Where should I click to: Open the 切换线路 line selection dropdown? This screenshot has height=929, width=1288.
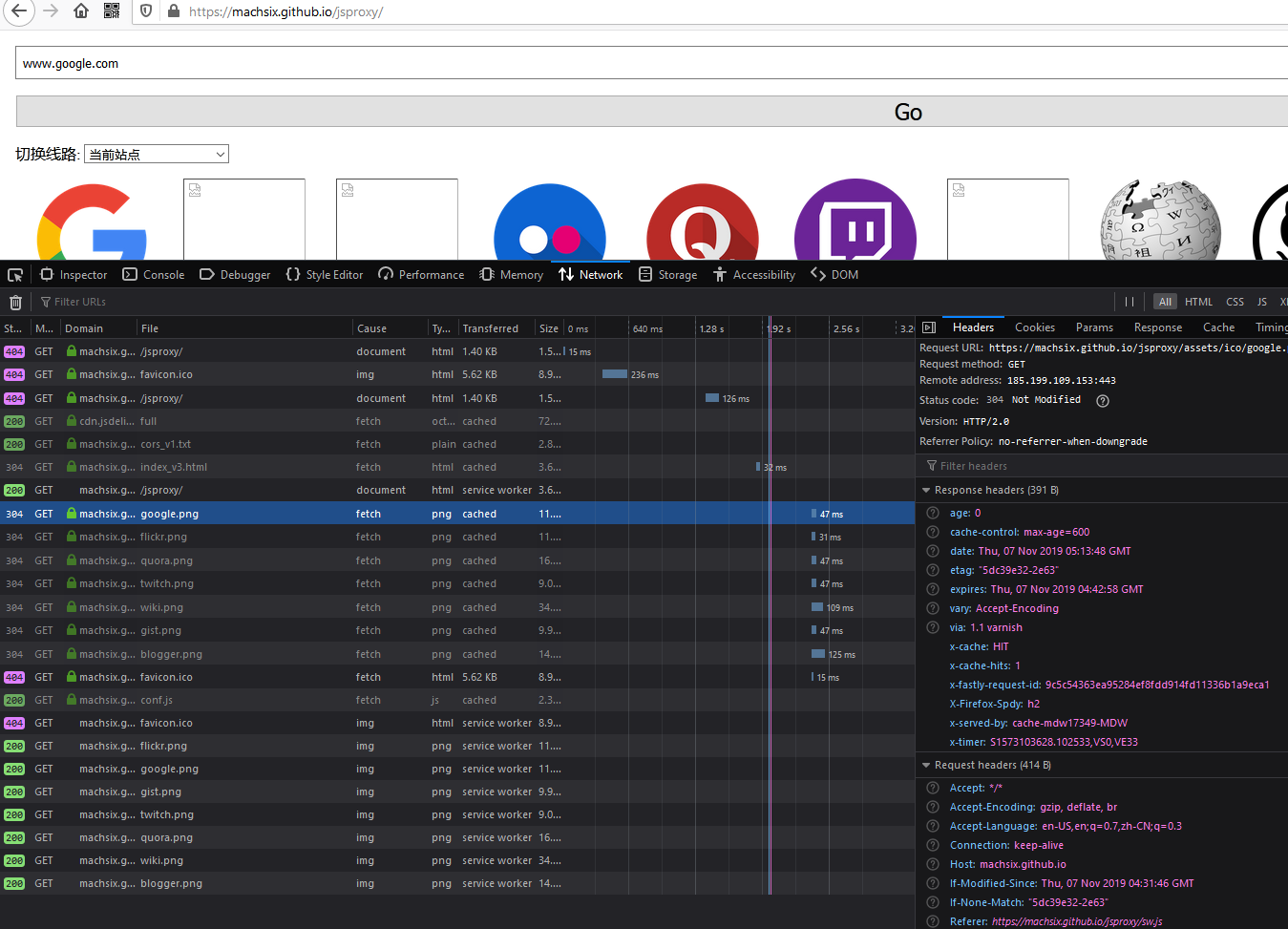click(x=156, y=153)
